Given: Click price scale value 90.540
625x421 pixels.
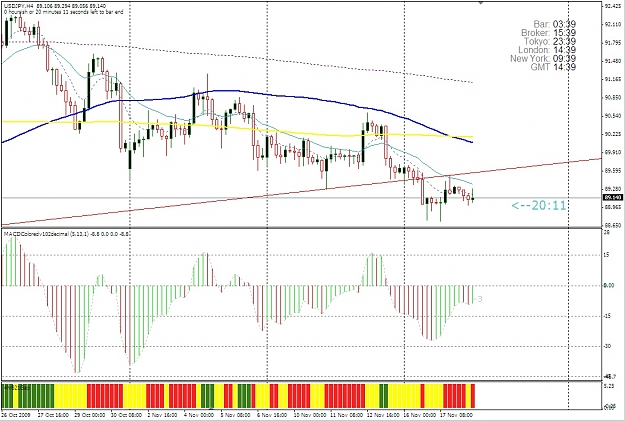Looking at the screenshot, I should [x=613, y=116].
